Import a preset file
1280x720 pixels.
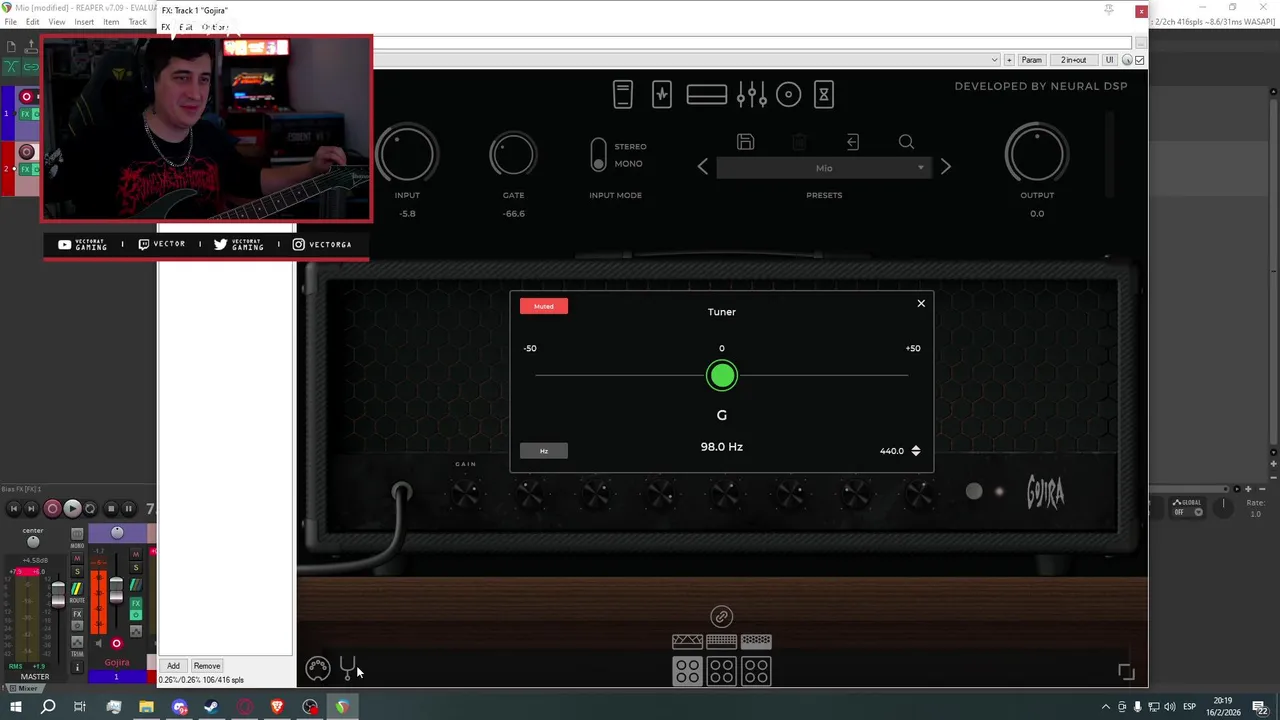click(x=853, y=142)
